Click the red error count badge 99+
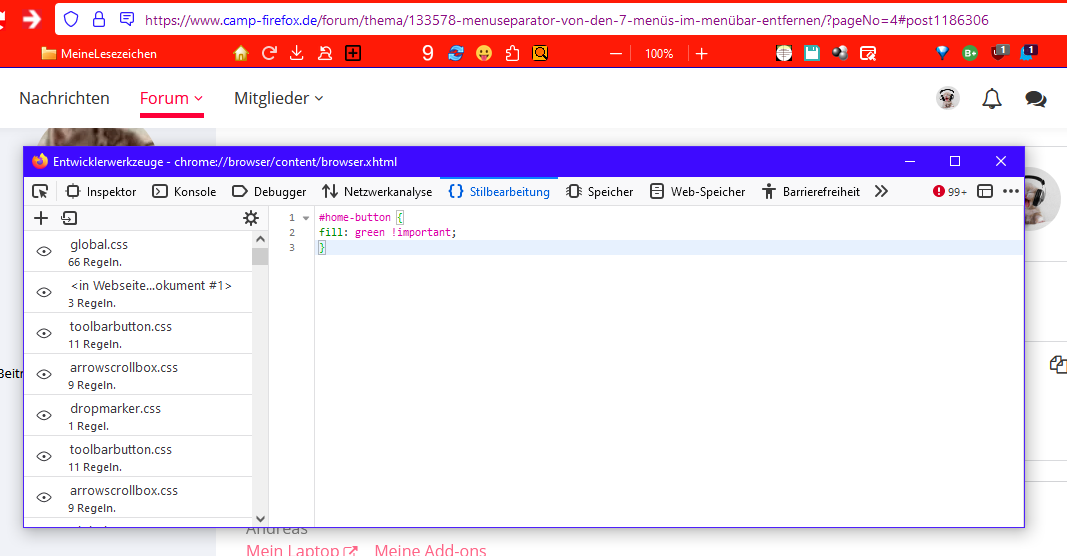Image resolution: width=1067 pixels, height=556 pixels. point(949,191)
